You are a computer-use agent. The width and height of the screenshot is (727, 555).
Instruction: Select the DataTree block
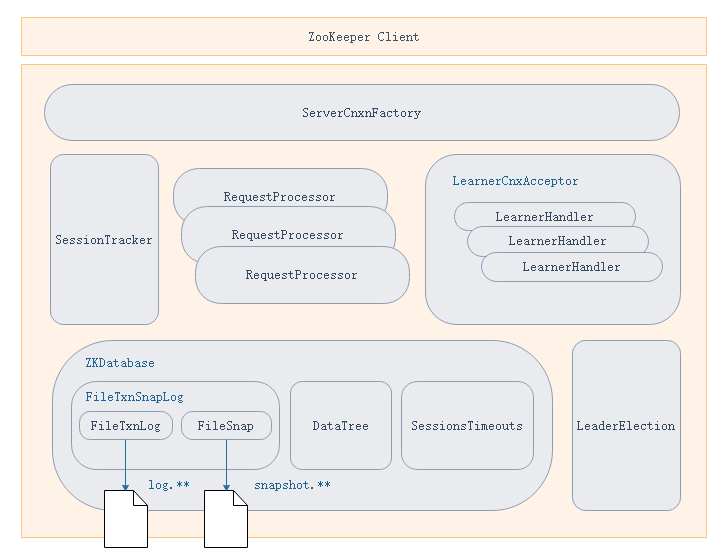[341, 425]
